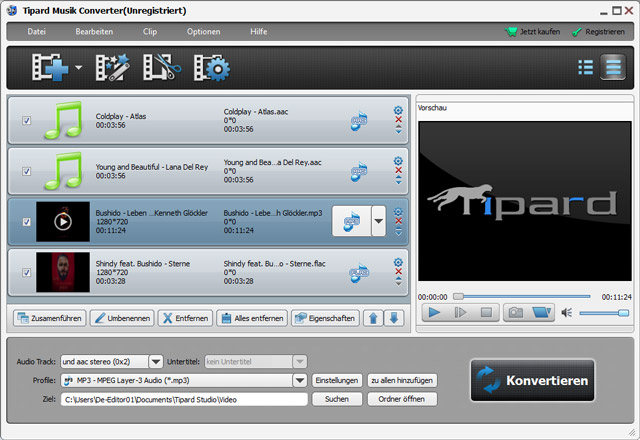640x440 pixels.
Task: Click the Alles entfernen button
Action: 252,318
